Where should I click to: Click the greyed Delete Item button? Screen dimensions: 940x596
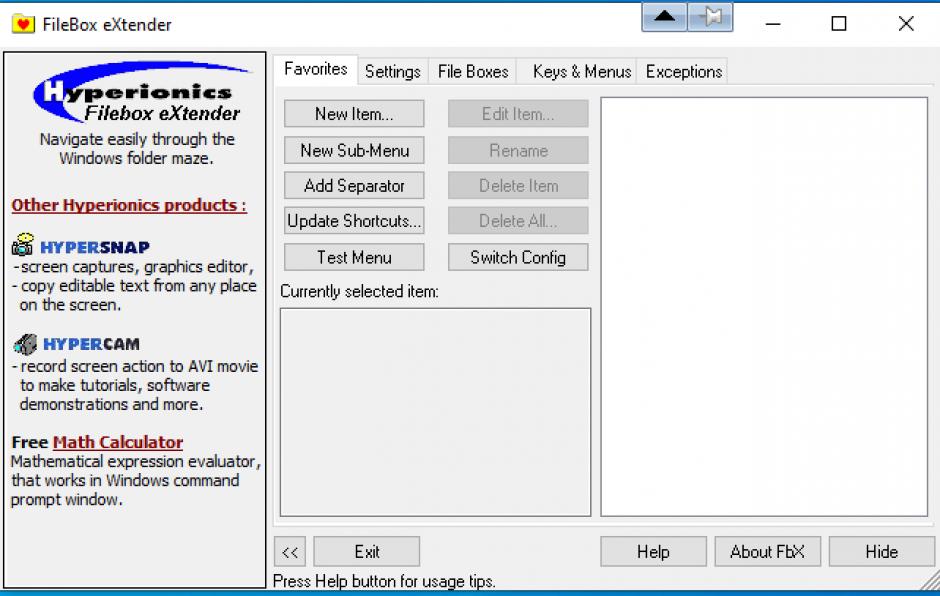click(x=518, y=186)
